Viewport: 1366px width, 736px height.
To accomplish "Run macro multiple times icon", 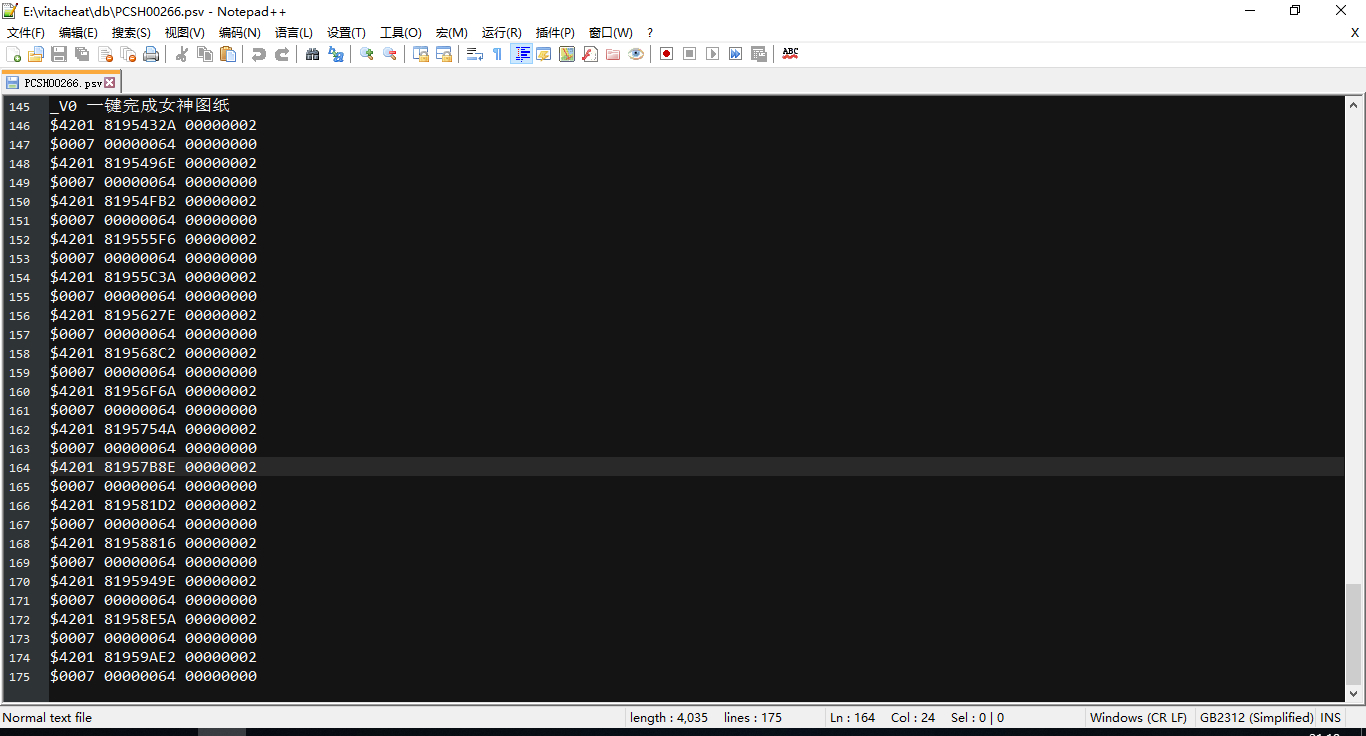I will pyautogui.click(x=735, y=54).
